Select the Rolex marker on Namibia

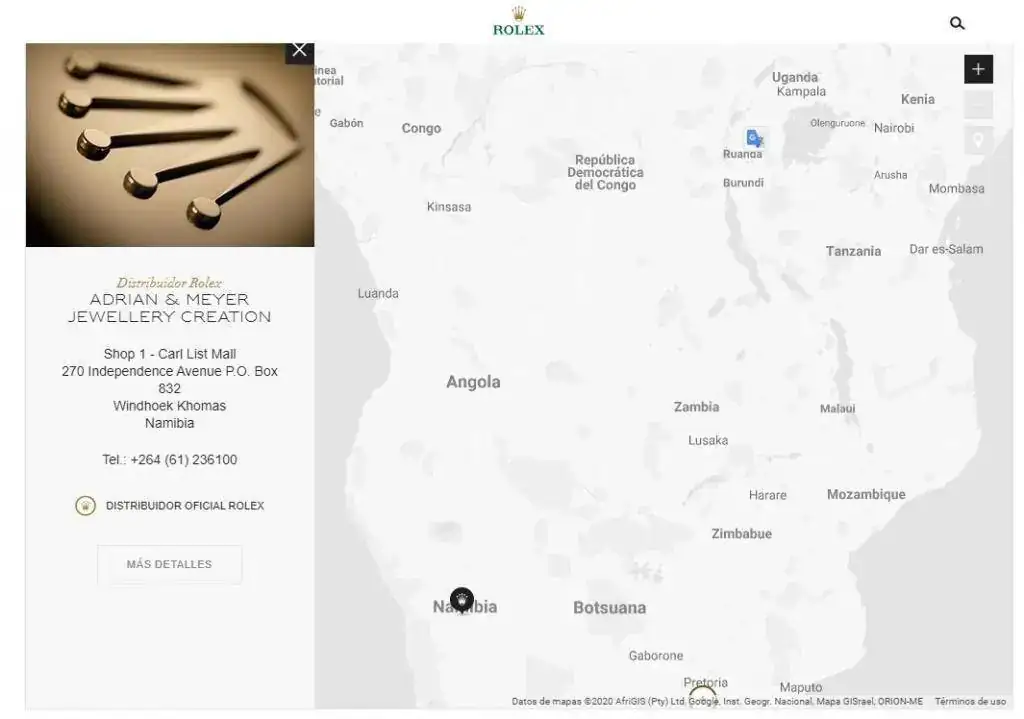point(462,599)
